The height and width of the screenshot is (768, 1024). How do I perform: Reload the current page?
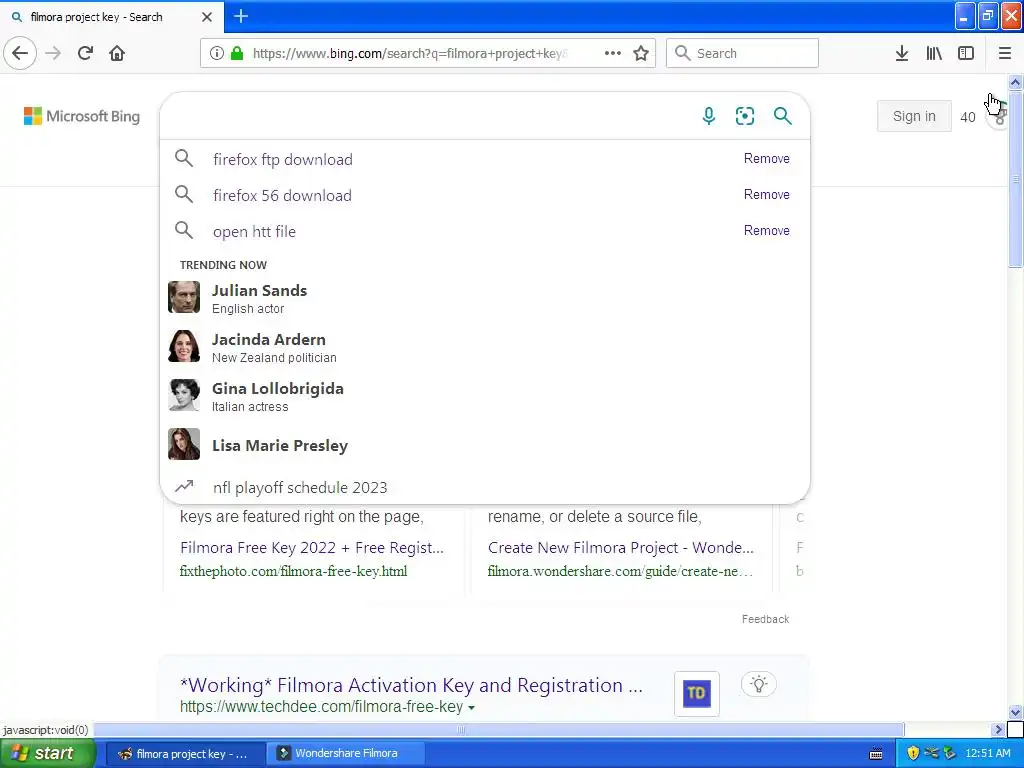pyautogui.click(x=85, y=53)
